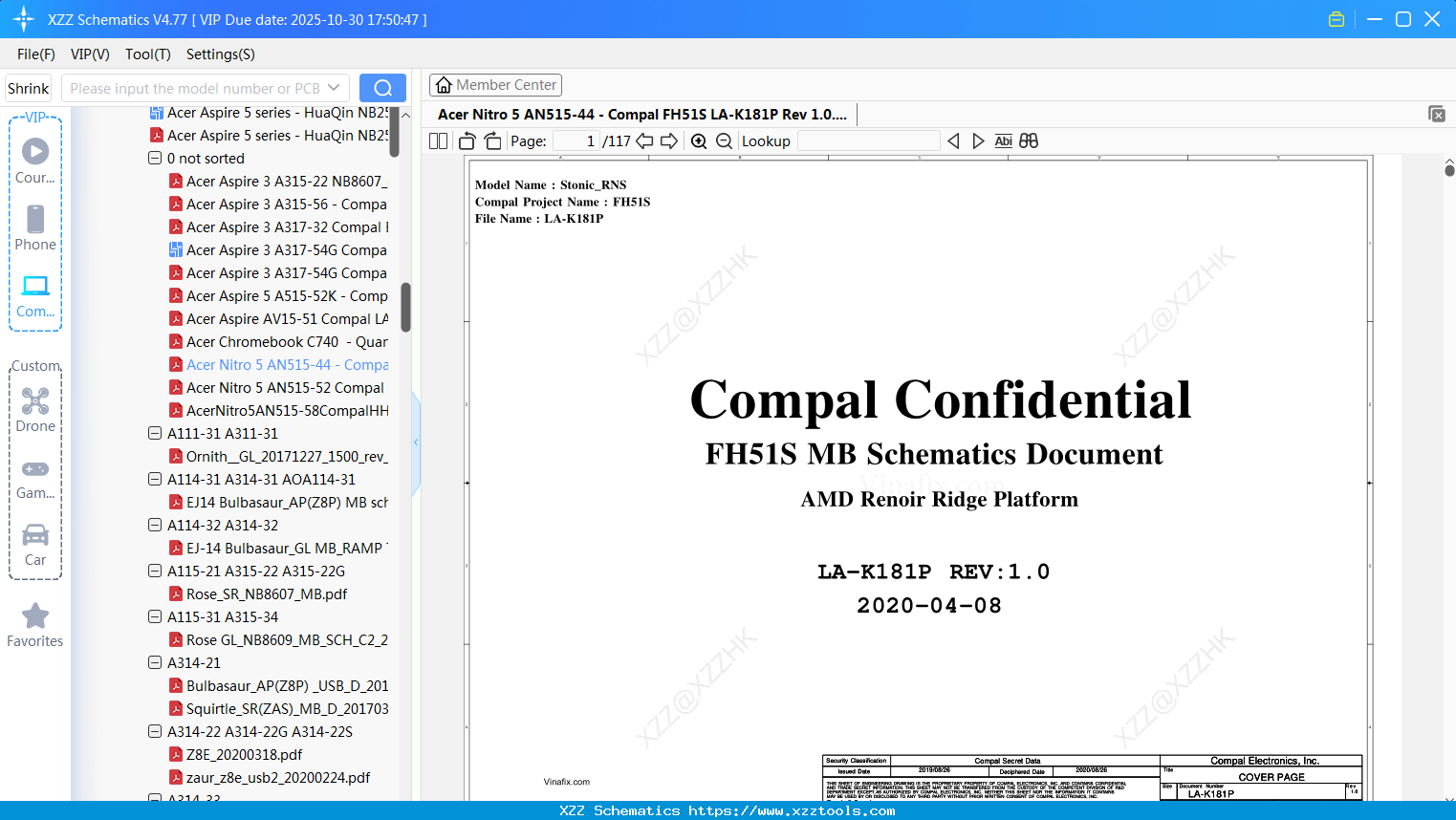Viewport: 1456px width, 820px height.
Task: Select the Acer Nitro 5 AN515-44 document tab
Action: (x=642, y=115)
